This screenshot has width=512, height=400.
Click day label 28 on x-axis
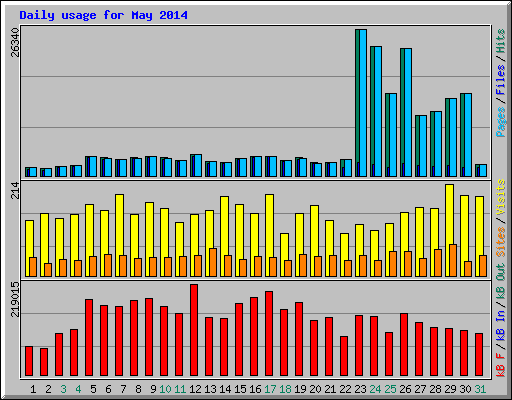(x=435, y=389)
